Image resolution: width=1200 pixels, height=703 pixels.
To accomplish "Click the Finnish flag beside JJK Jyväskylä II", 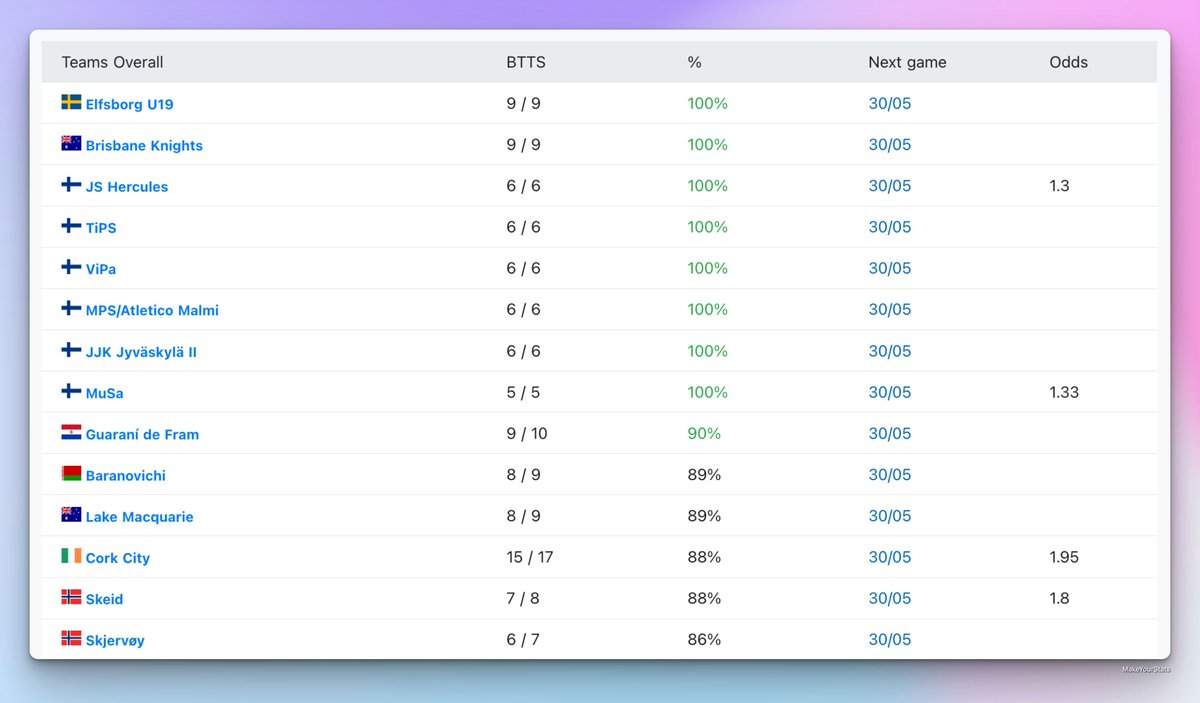I will coord(71,350).
